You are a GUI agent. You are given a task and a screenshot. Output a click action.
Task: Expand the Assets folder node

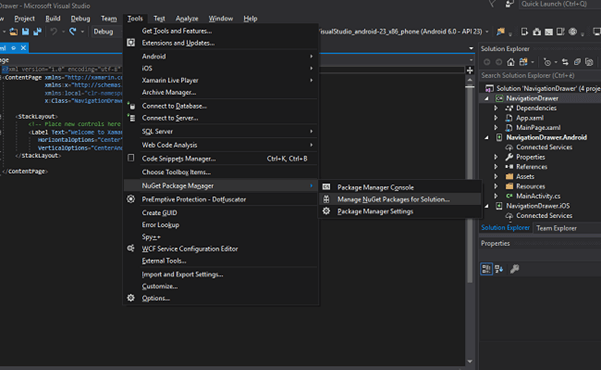(x=496, y=176)
